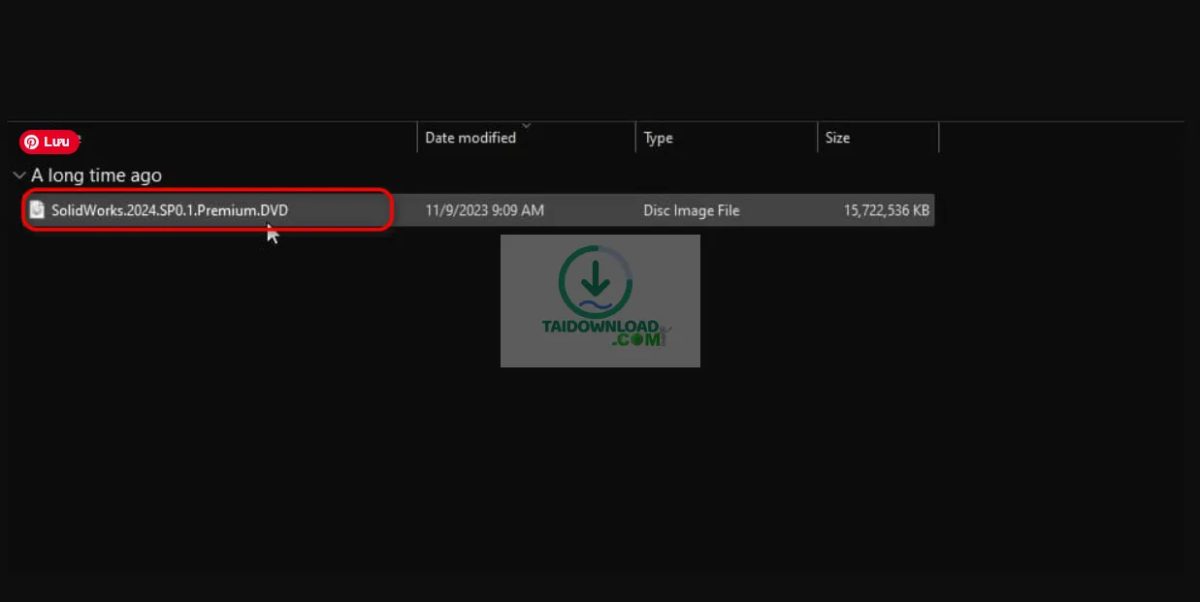Click the divider between Type and Size columns
This screenshot has height=602, width=1200.
click(x=817, y=138)
